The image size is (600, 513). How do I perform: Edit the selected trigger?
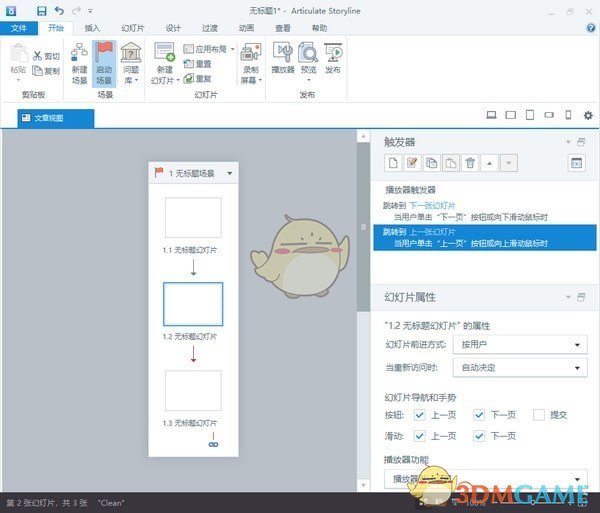click(412, 163)
